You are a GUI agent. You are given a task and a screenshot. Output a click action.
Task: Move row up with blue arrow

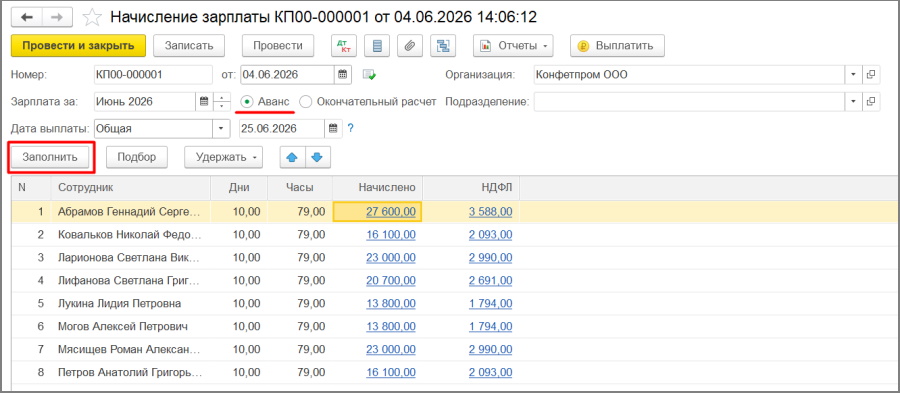pyautogui.click(x=293, y=157)
